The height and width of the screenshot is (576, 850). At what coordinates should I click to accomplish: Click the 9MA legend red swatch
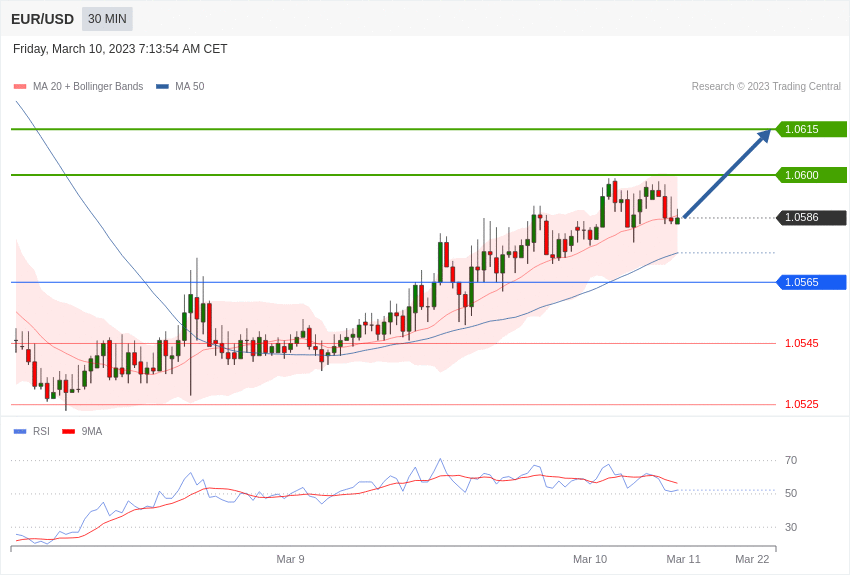click(x=69, y=432)
